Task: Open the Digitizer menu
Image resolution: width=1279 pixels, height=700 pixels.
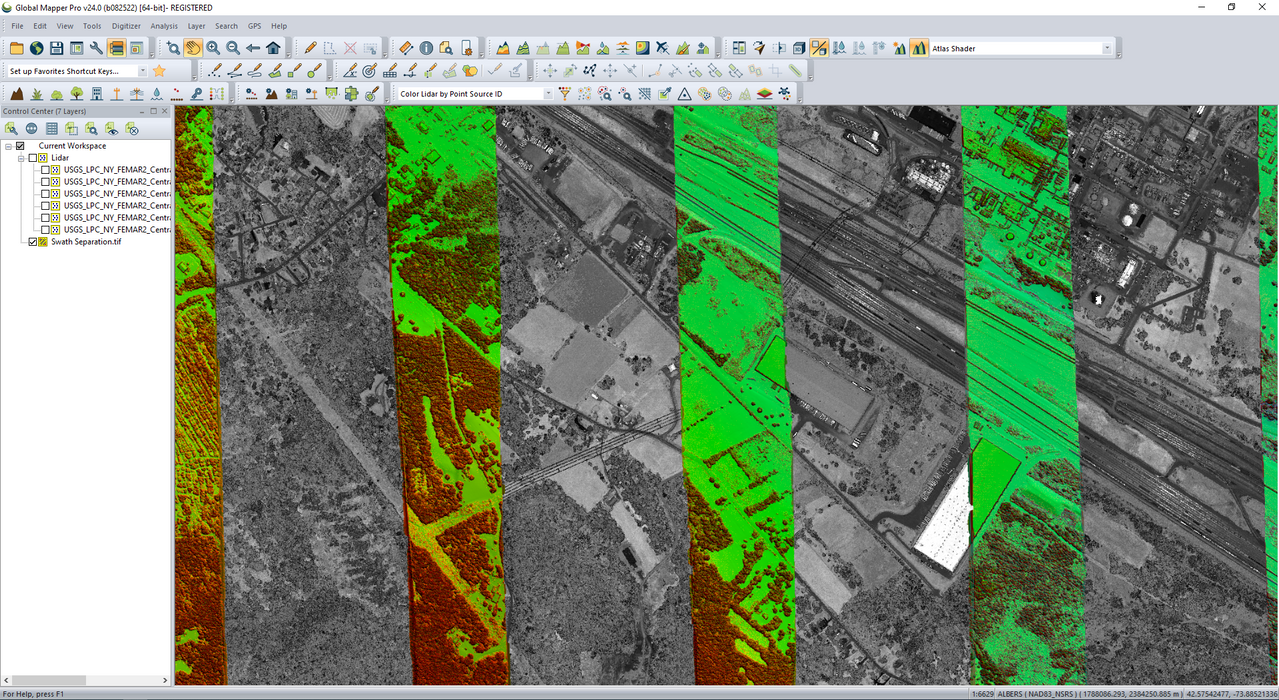Action: (x=126, y=26)
